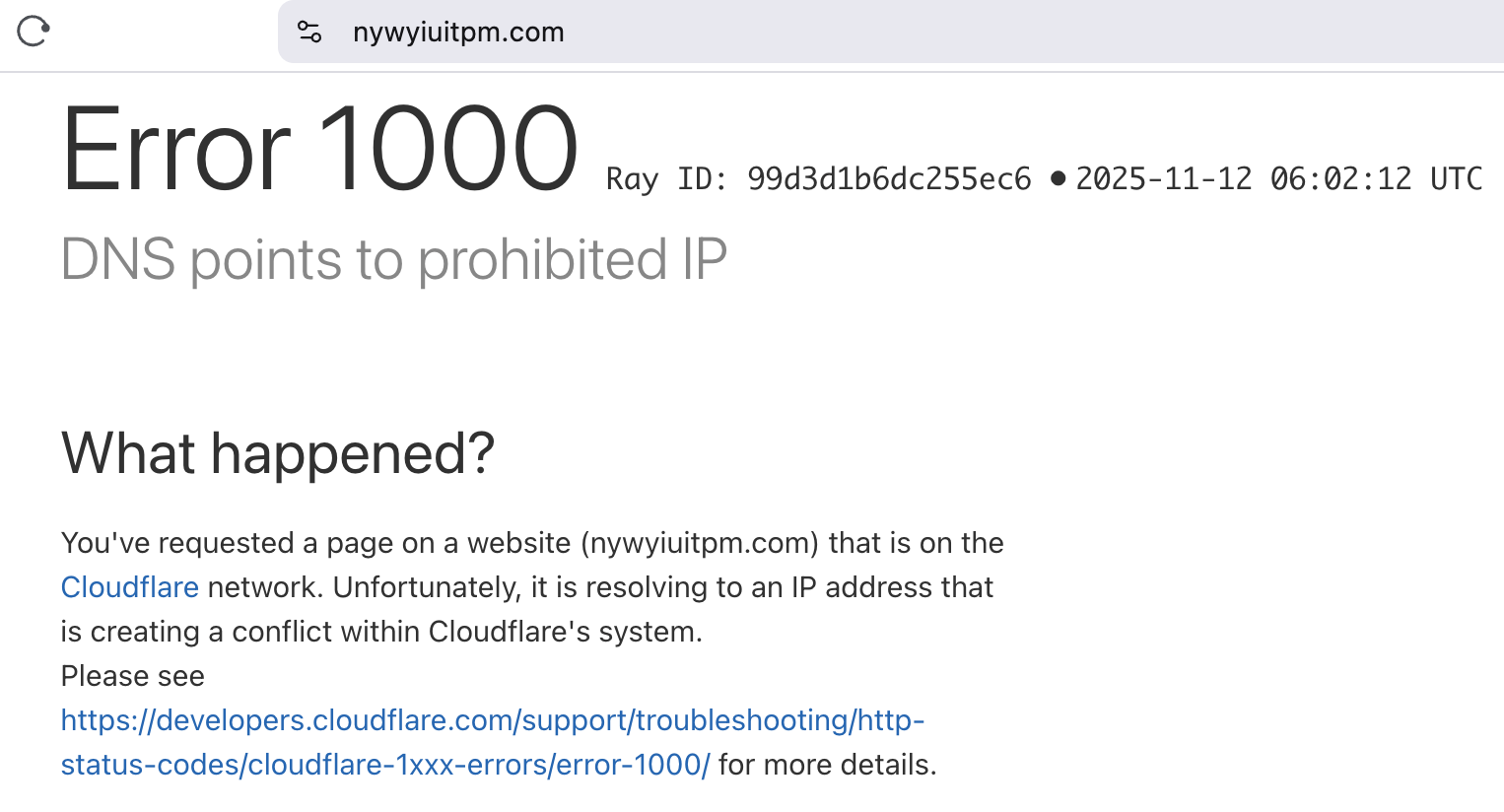Viewport: 1504px width, 812px height.
Task: Click the Ray ID value 99d3d1b6dc255ec6
Action: pyautogui.click(x=889, y=179)
